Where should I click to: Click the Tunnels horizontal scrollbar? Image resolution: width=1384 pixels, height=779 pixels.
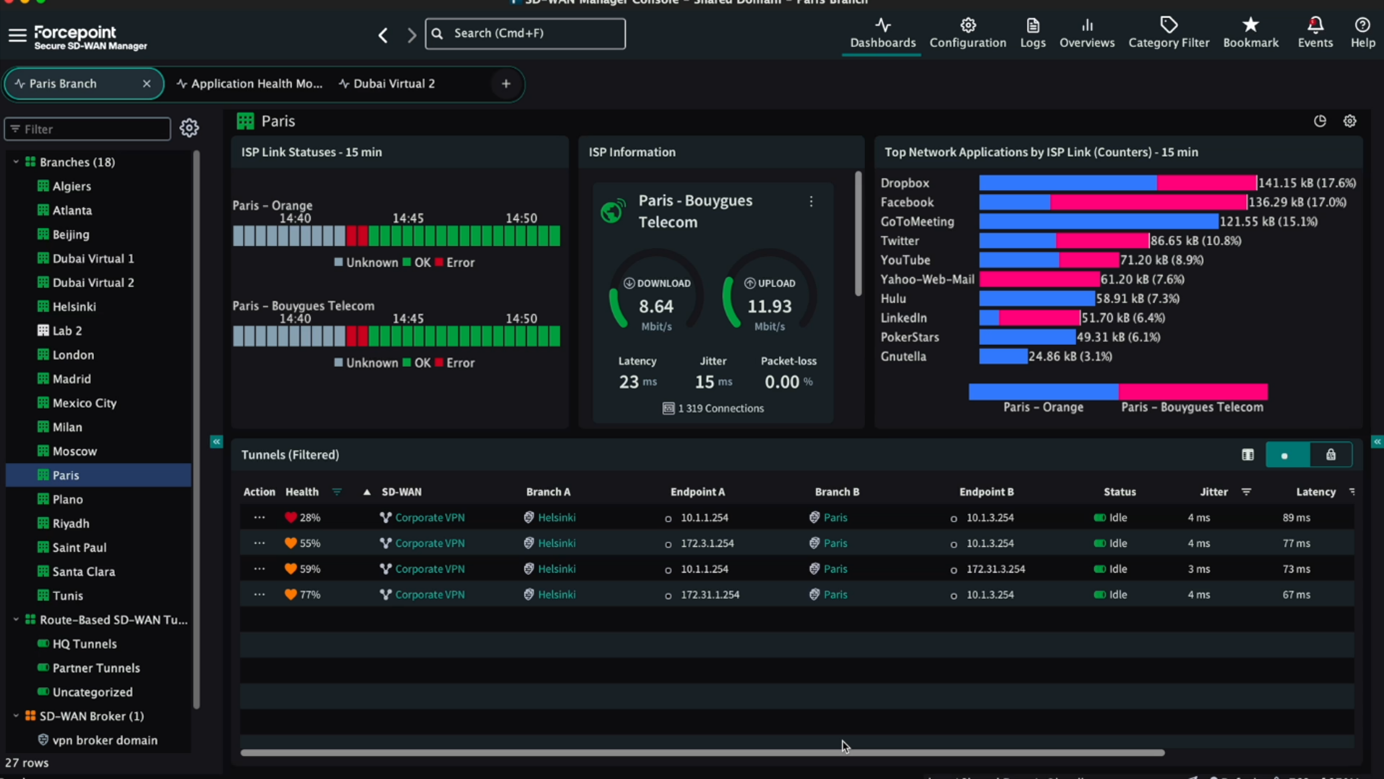[x=703, y=752]
